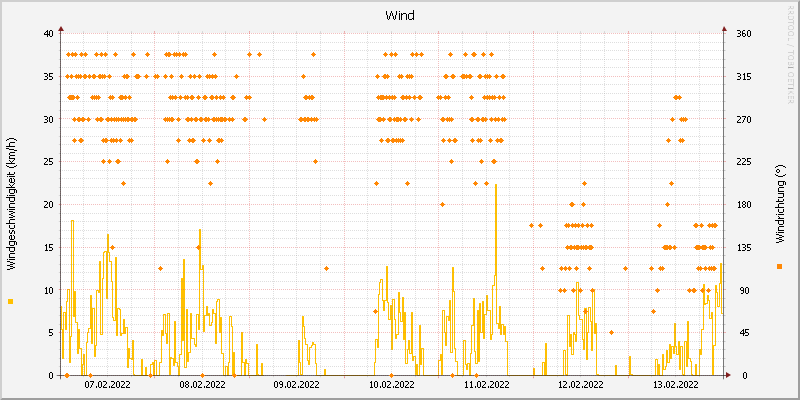800x400 pixels.
Task: Select the date label 11.02.2022
Action: (x=486, y=384)
